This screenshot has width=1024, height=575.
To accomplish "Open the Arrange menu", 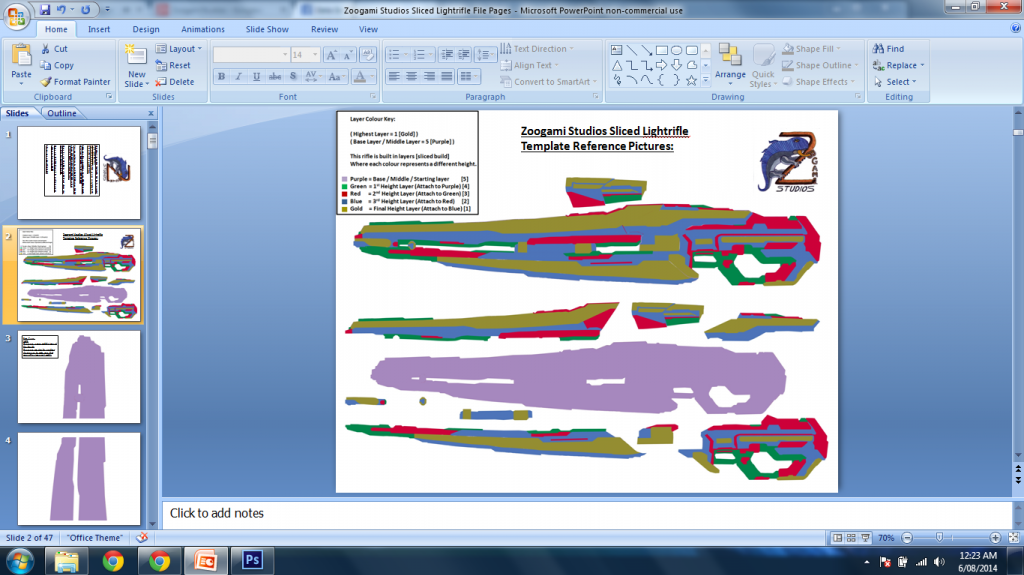I will pos(729,65).
